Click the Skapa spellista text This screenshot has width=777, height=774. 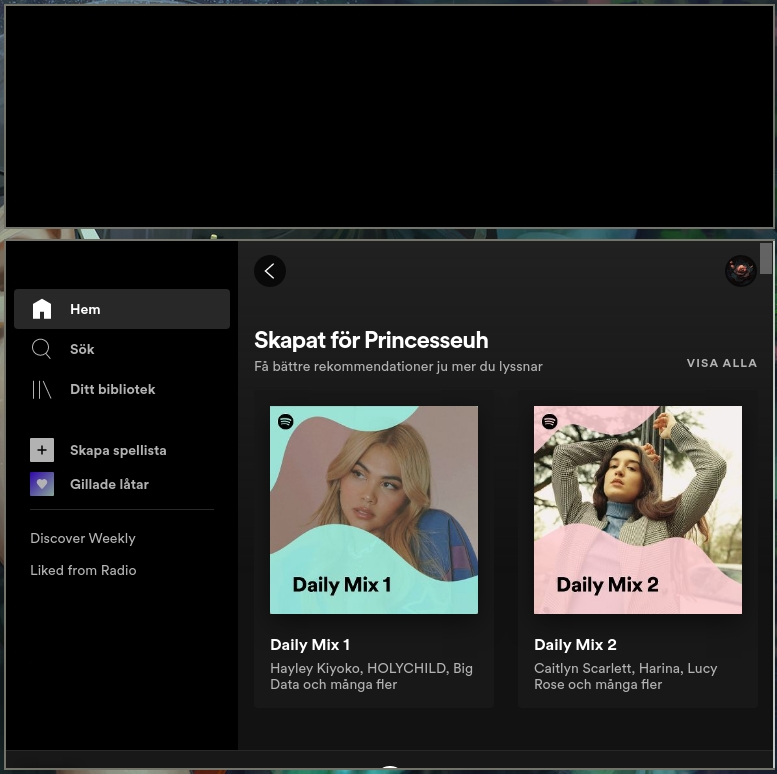[118, 450]
